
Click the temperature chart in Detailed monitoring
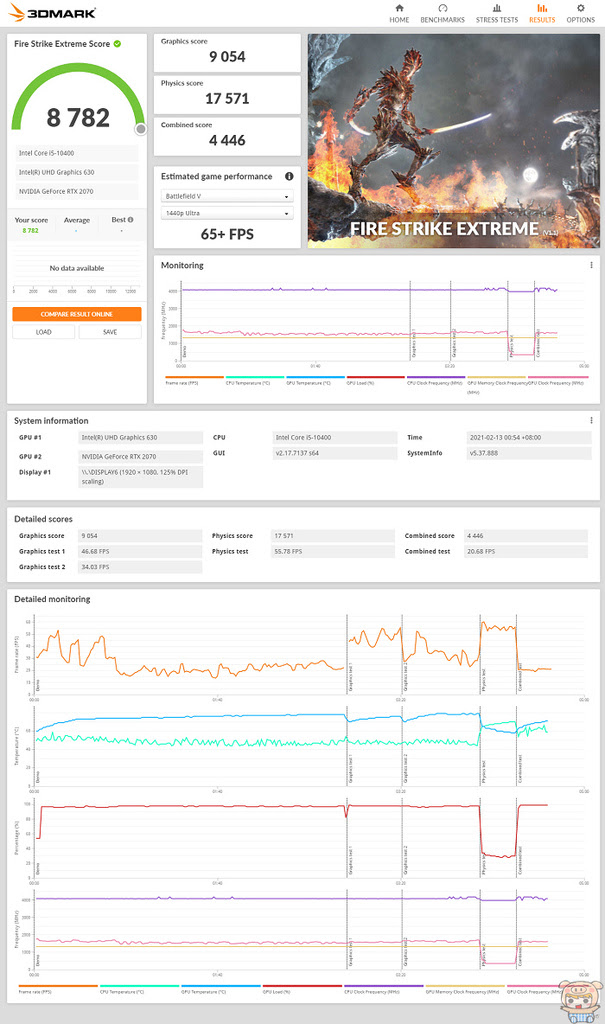point(308,746)
